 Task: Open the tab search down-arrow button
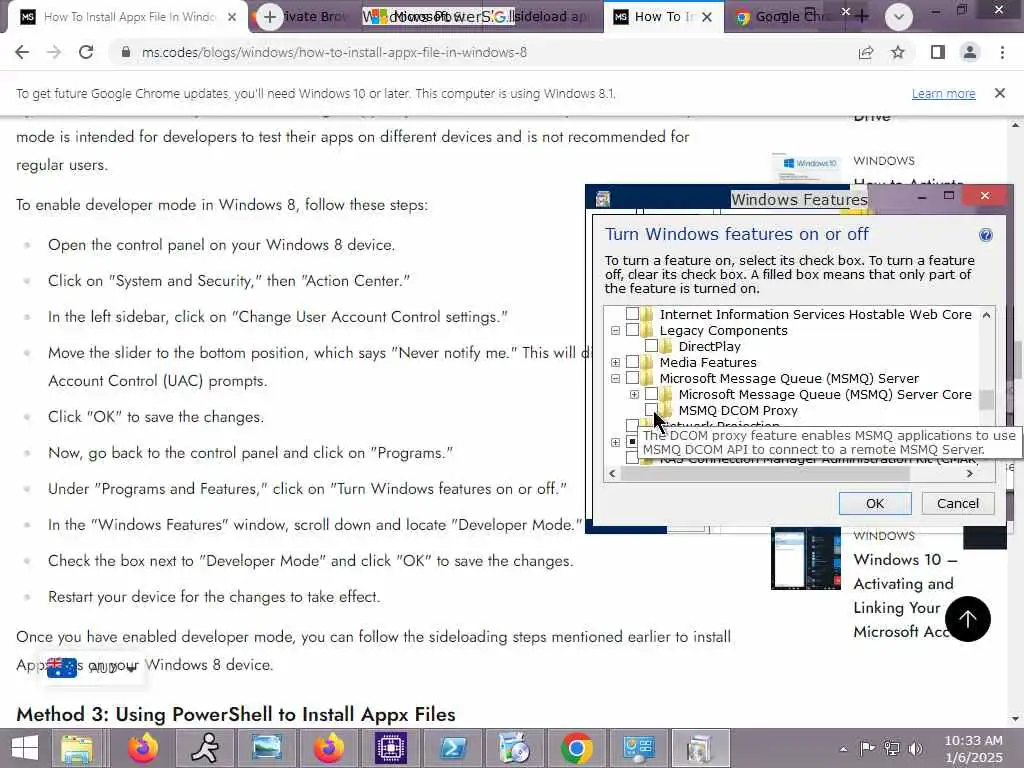[899, 17]
